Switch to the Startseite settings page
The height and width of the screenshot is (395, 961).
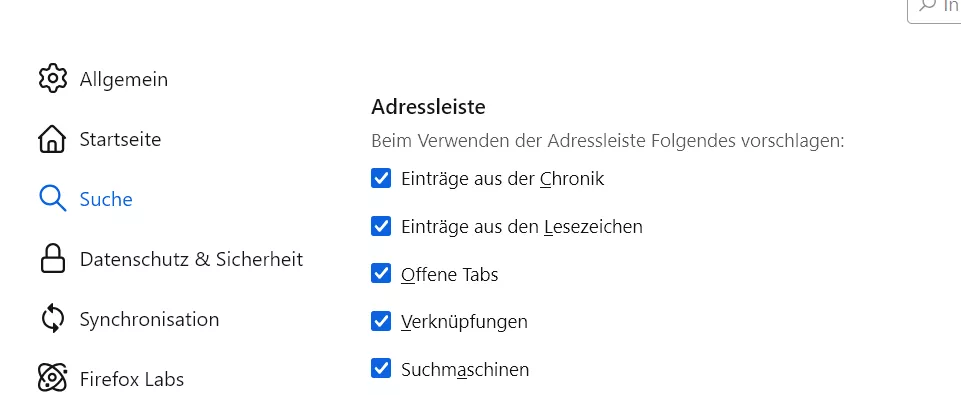pos(120,139)
